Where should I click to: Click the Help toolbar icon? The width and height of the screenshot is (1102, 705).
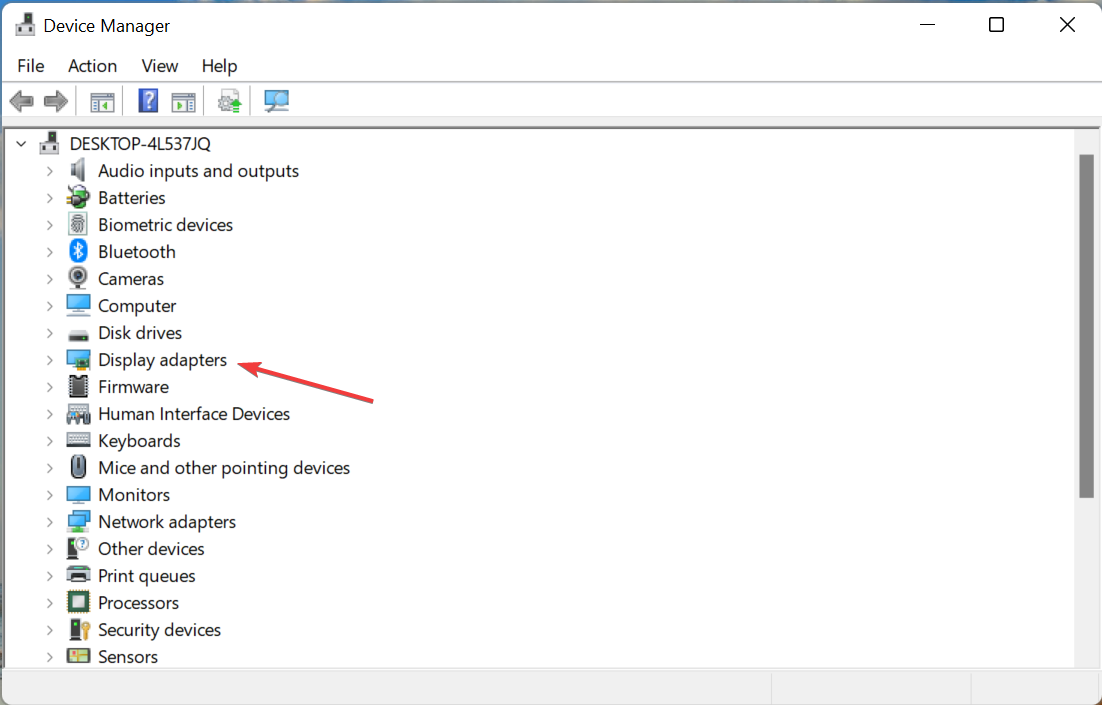pos(147,100)
